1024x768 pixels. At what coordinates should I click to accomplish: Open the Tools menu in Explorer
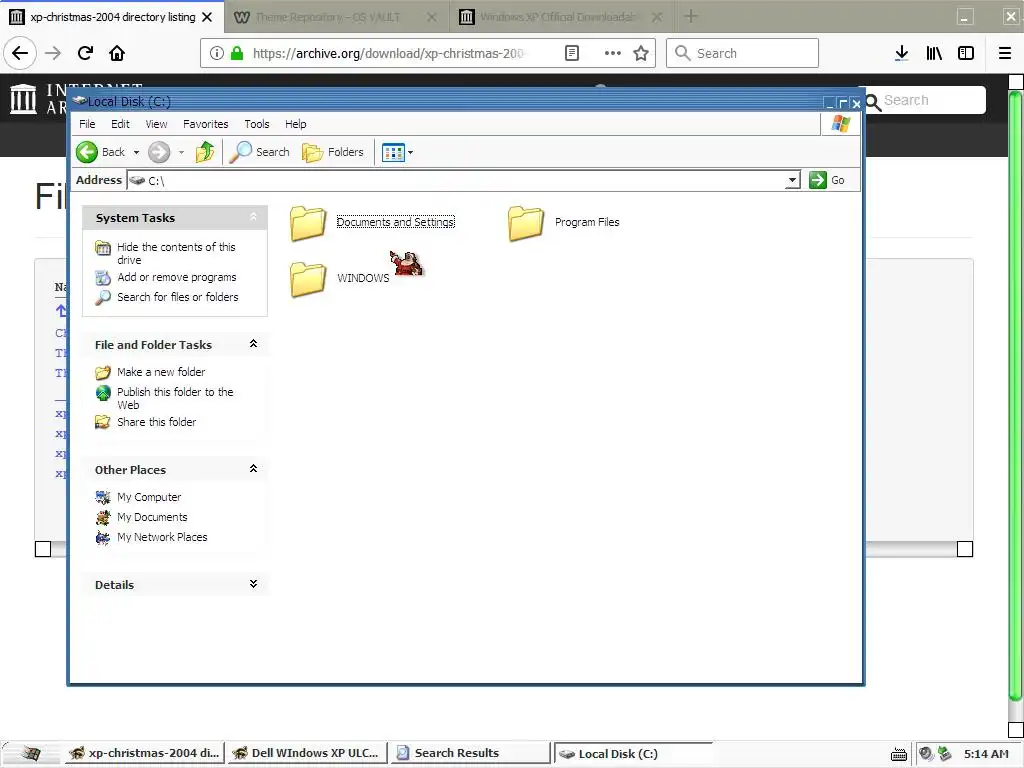pyautogui.click(x=257, y=124)
